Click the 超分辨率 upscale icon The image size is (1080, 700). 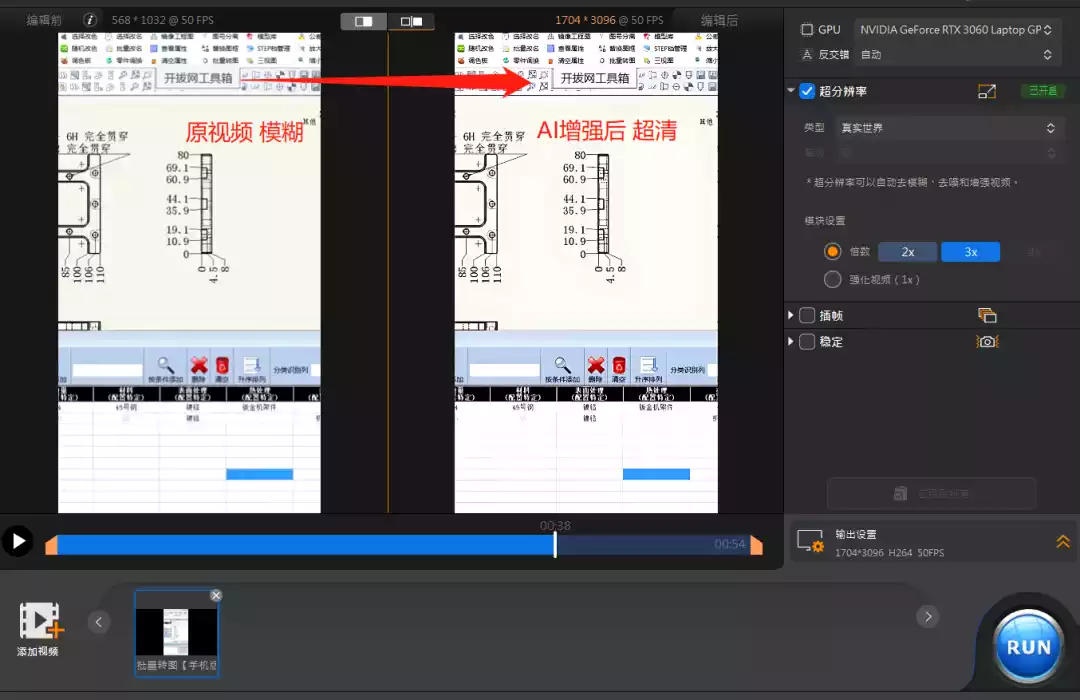(x=987, y=91)
